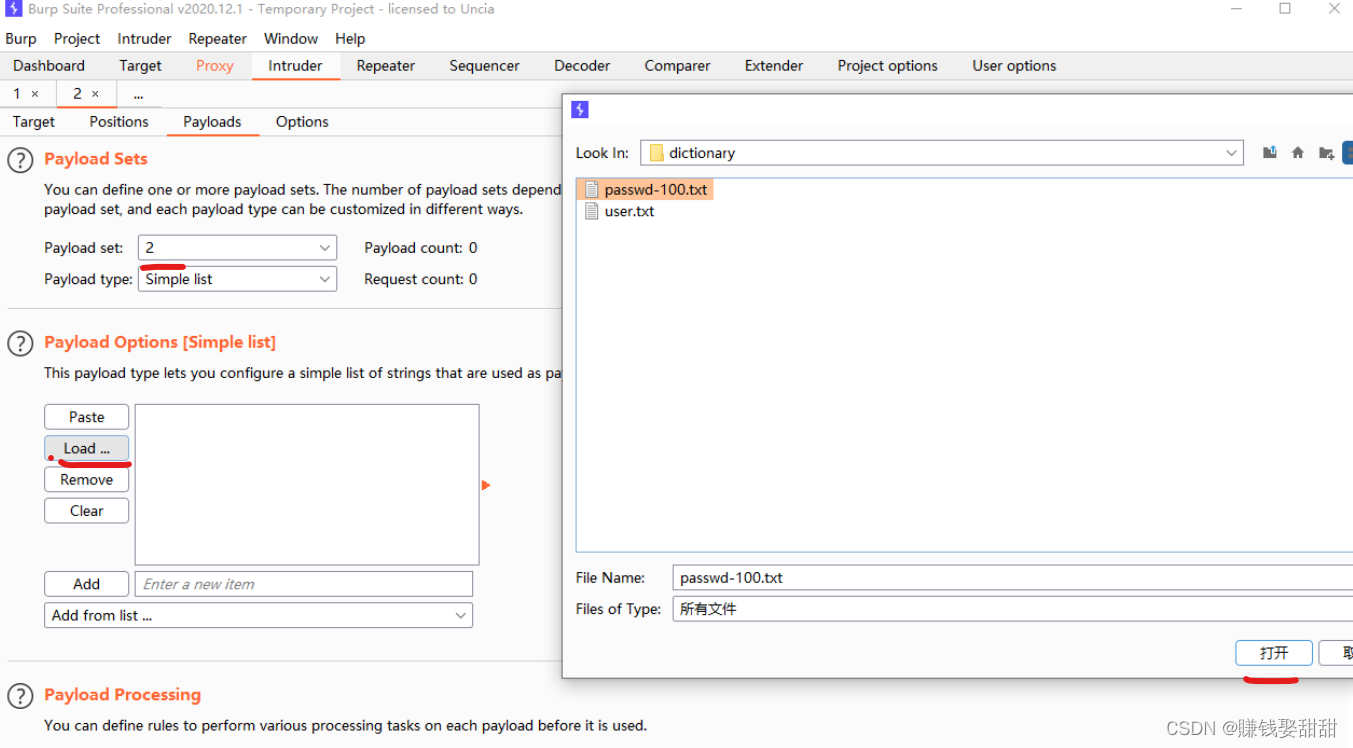Open a new Intruder tab with ...
This screenshot has width=1353, height=748.
tap(138, 95)
